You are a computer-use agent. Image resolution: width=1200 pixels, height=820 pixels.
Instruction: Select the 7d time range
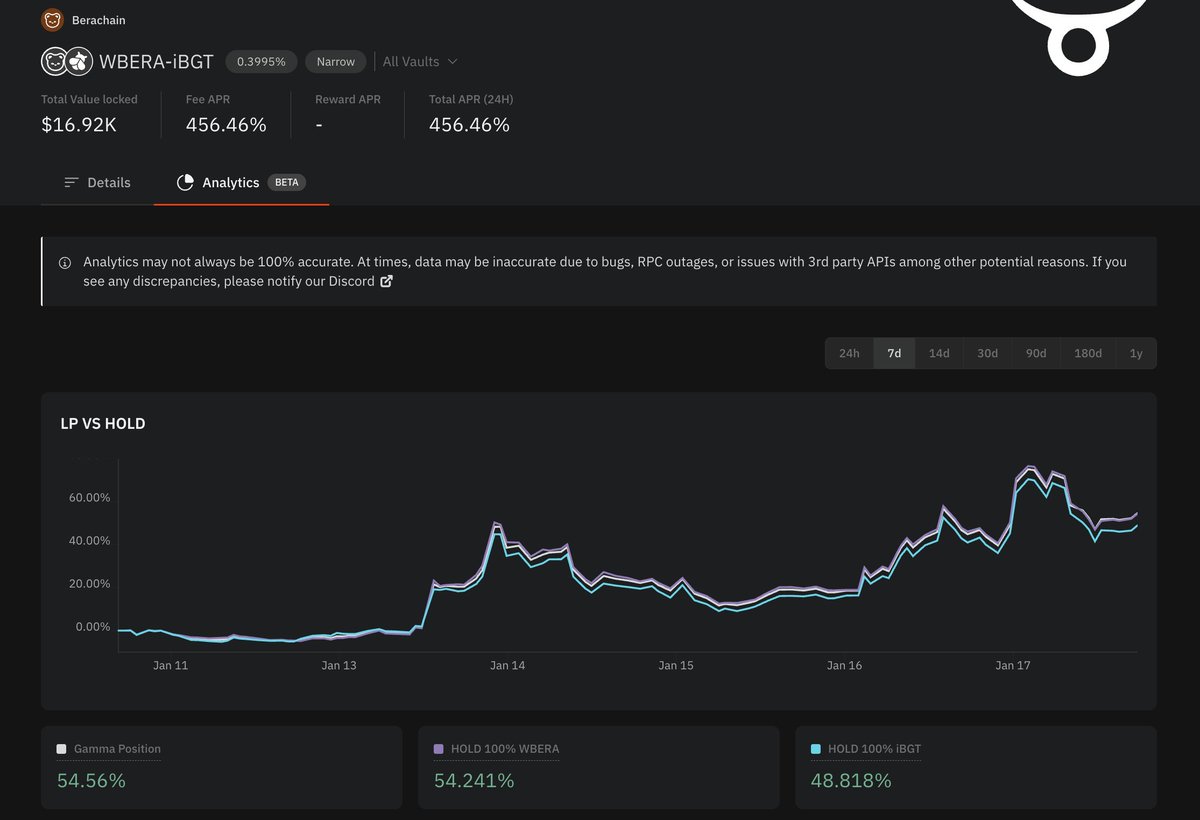pyautogui.click(x=894, y=353)
